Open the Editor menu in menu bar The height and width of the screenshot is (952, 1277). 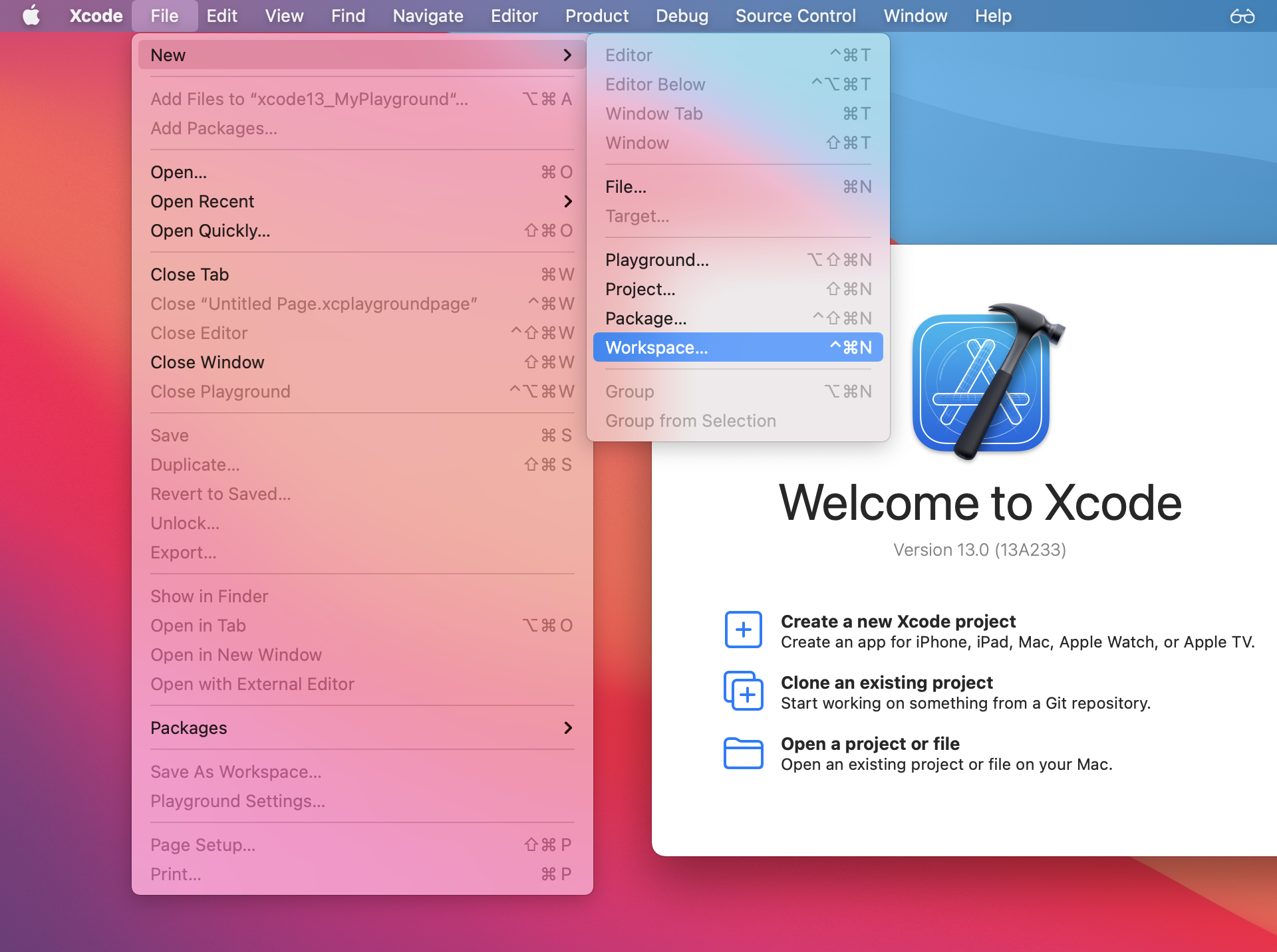point(514,16)
